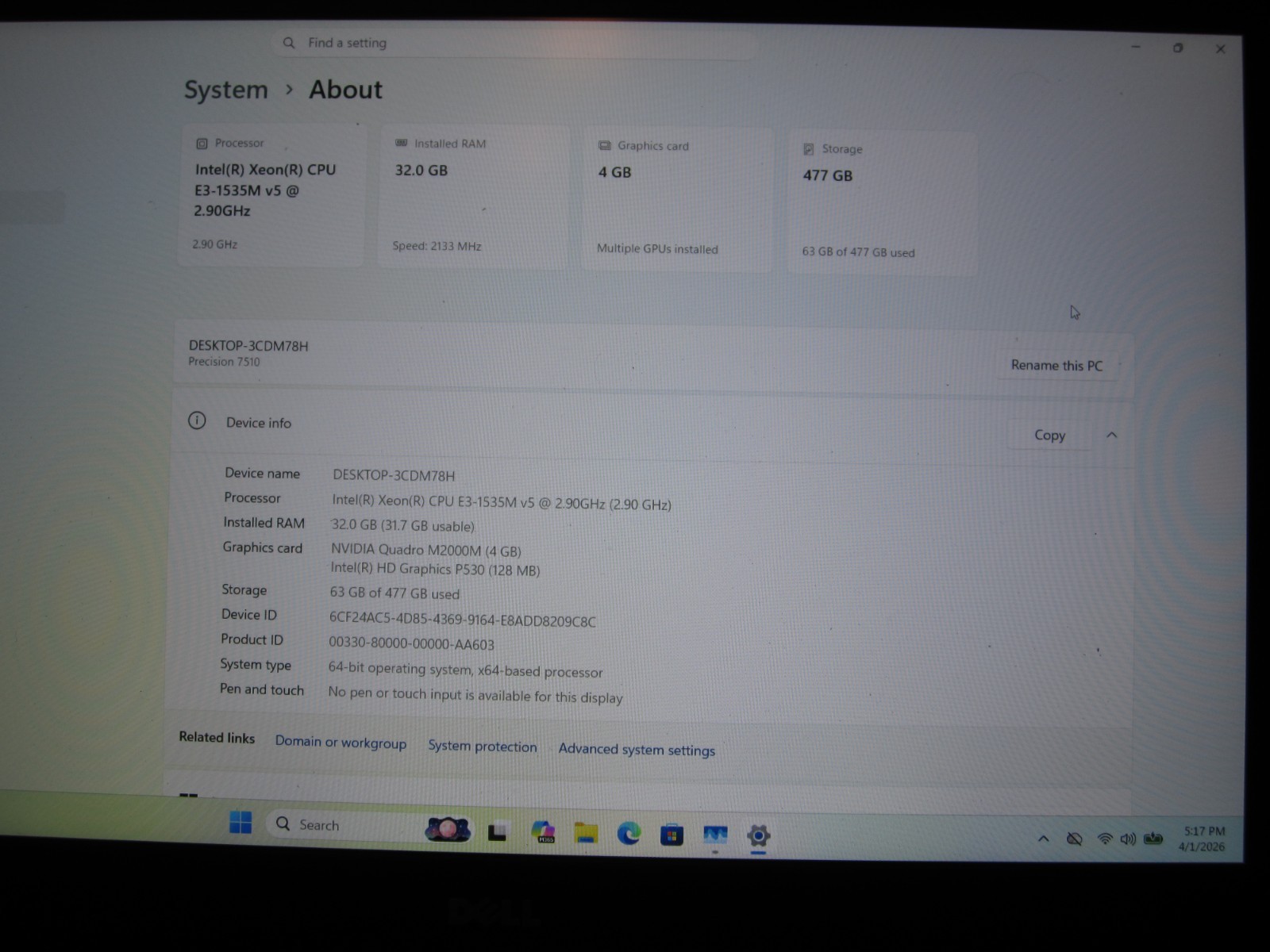Image resolution: width=1270 pixels, height=952 pixels.
Task: Focus the Find a setting search box
Action: (514, 44)
